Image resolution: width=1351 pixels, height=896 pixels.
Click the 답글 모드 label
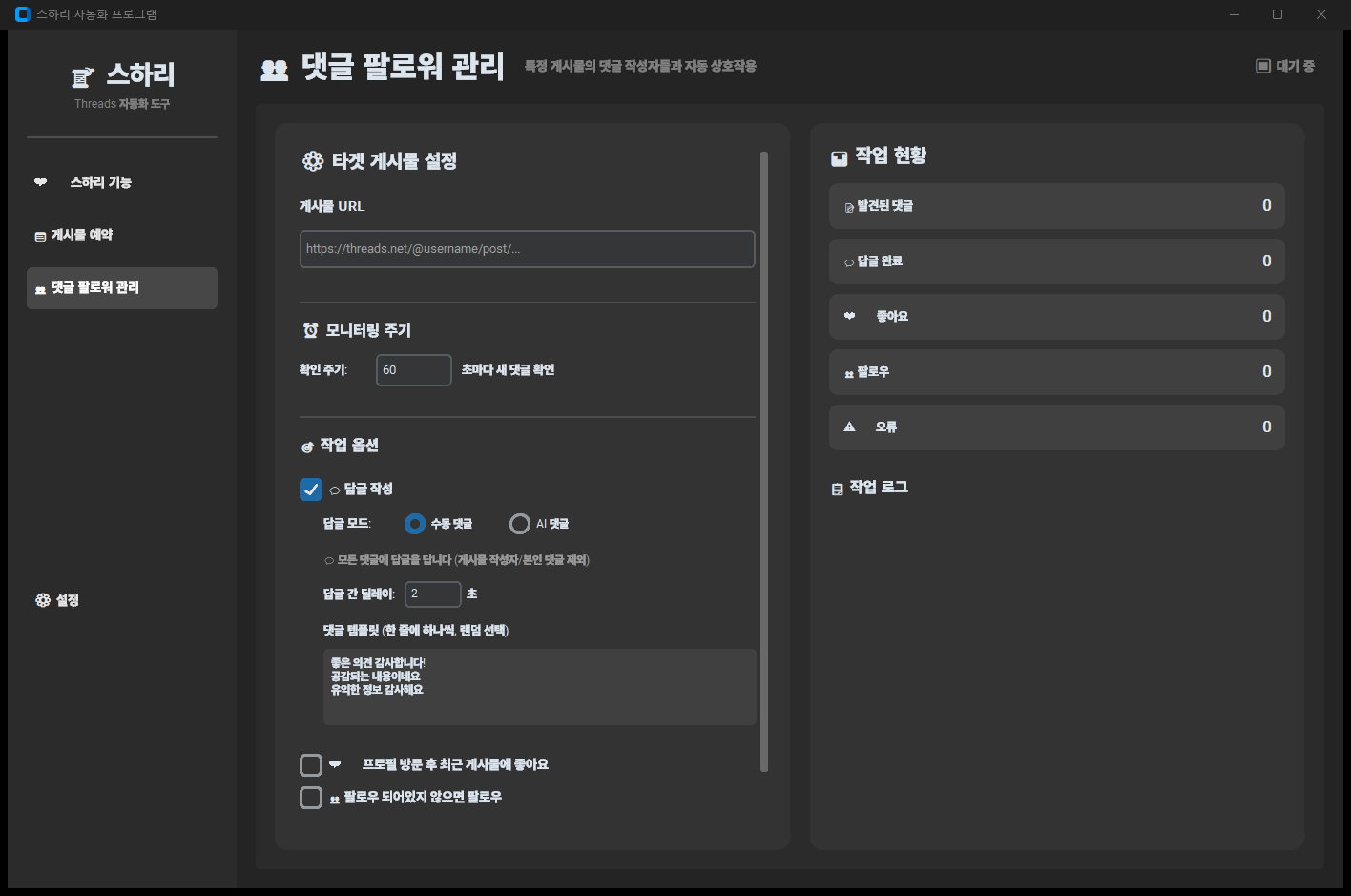(347, 524)
